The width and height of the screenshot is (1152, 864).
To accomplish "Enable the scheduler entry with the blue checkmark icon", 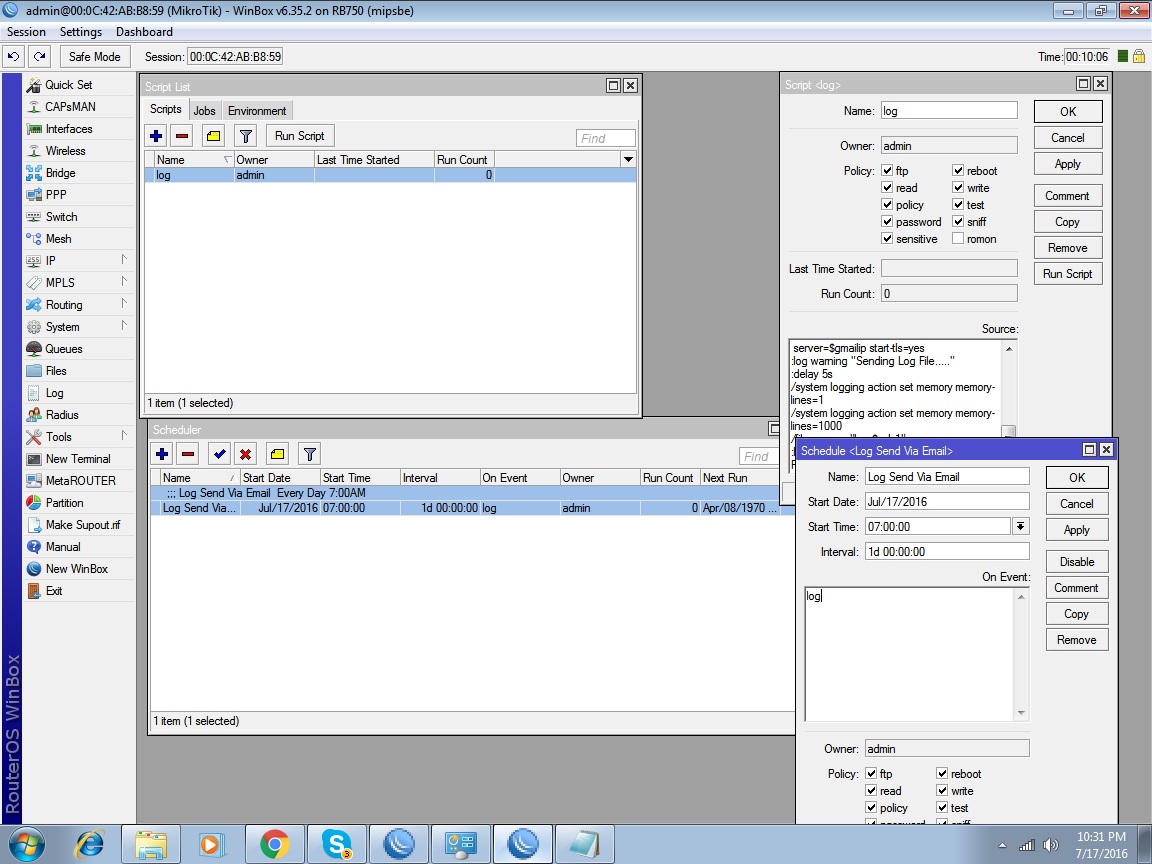I will (x=219, y=454).
